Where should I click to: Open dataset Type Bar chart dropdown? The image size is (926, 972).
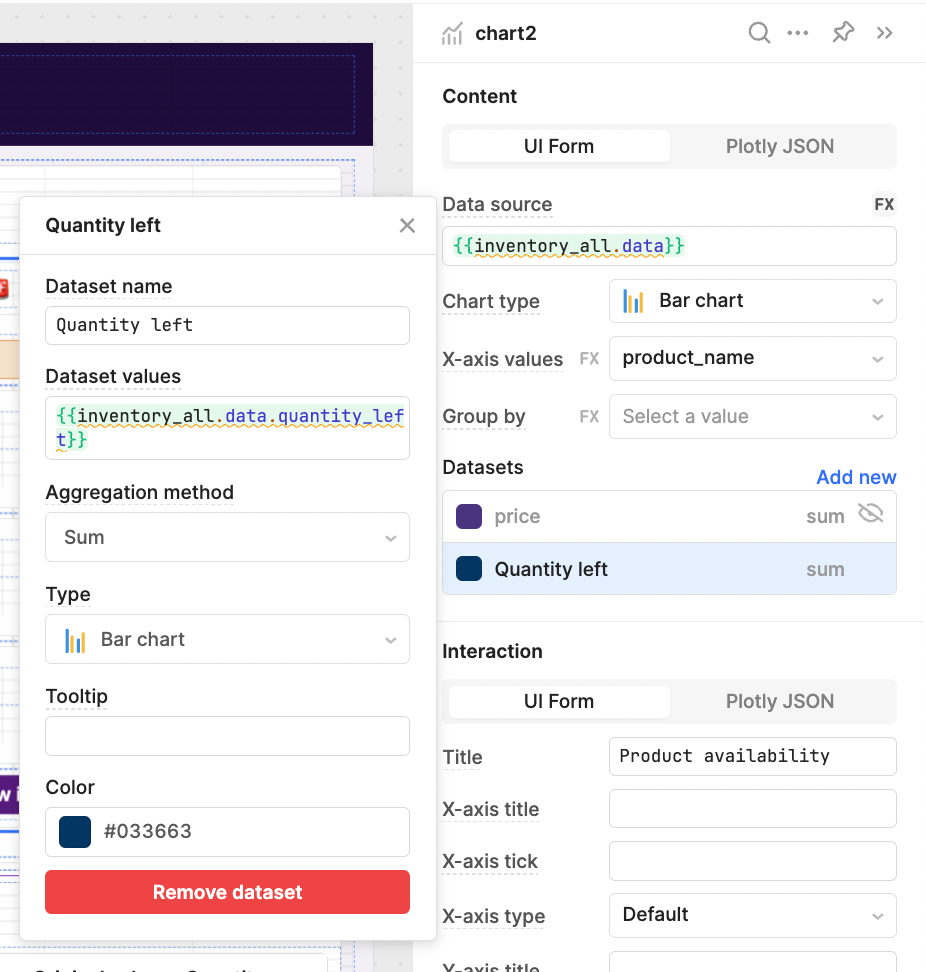tap(227, 639)
